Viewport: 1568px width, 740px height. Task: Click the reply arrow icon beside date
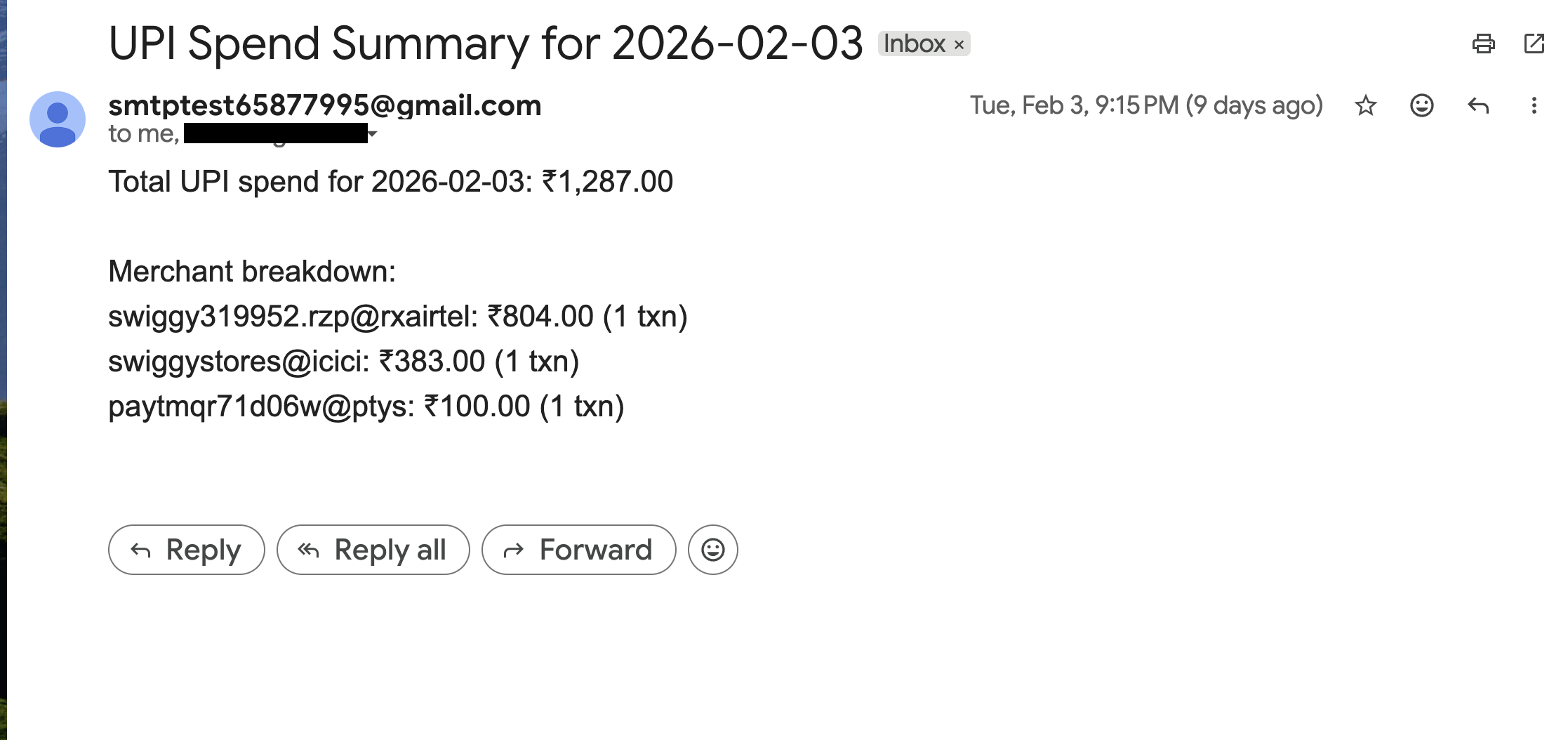pos(1478,106)
